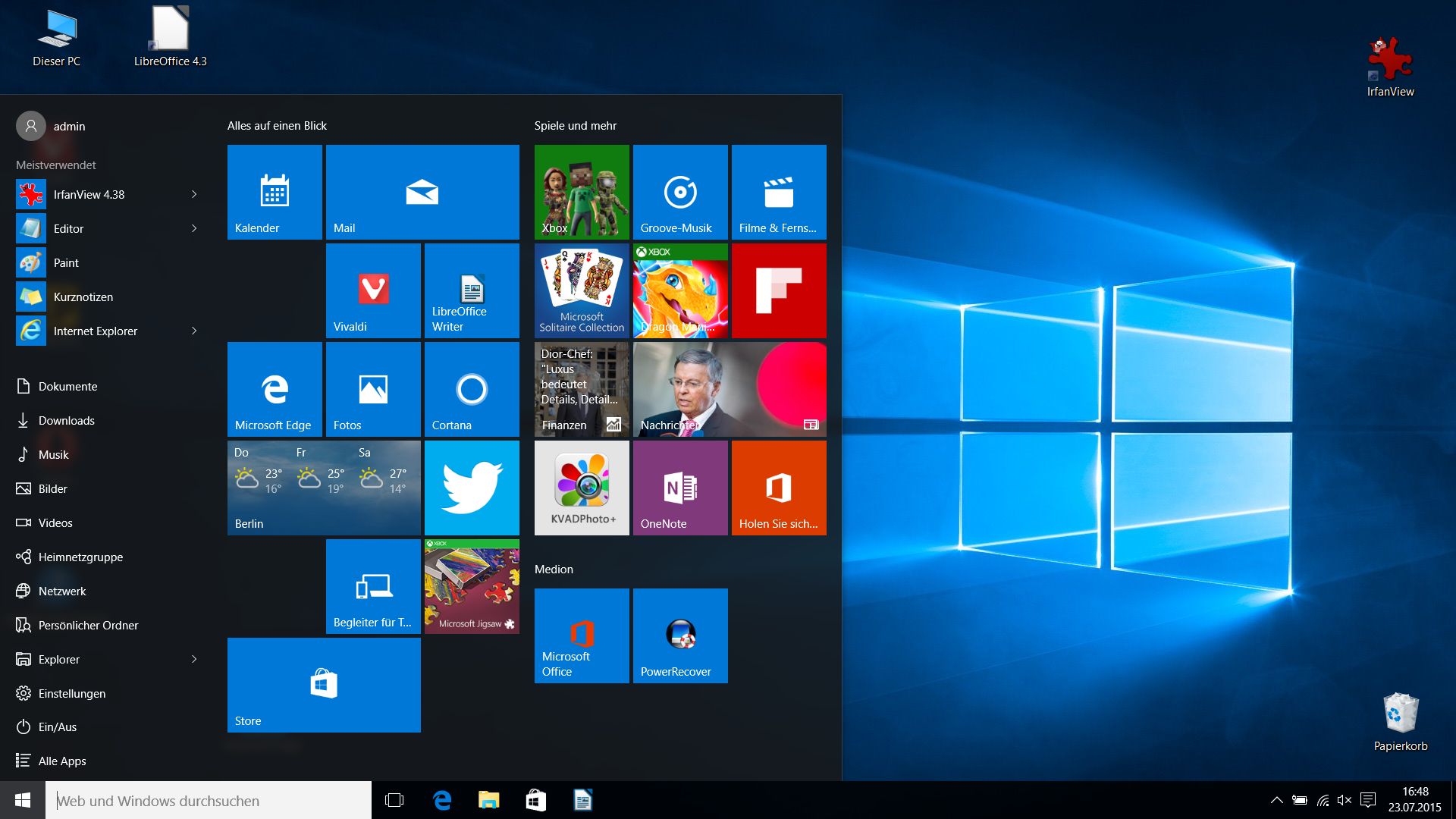The image size is (1456, 819).
Task: Open Edge from the taskbar
Action: pyautogui.click(x=442, y=800)
